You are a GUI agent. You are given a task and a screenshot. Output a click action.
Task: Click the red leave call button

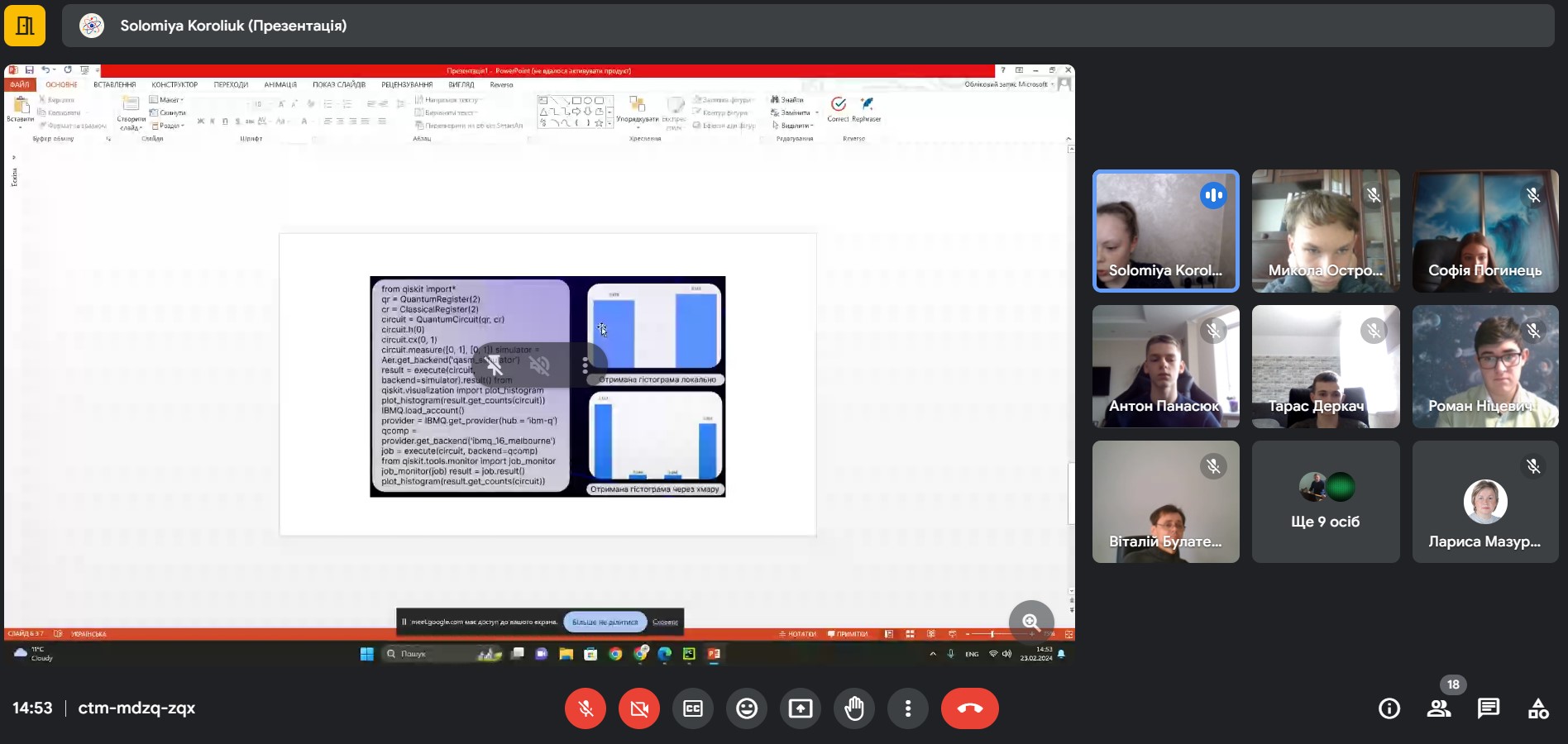point(969,708)
